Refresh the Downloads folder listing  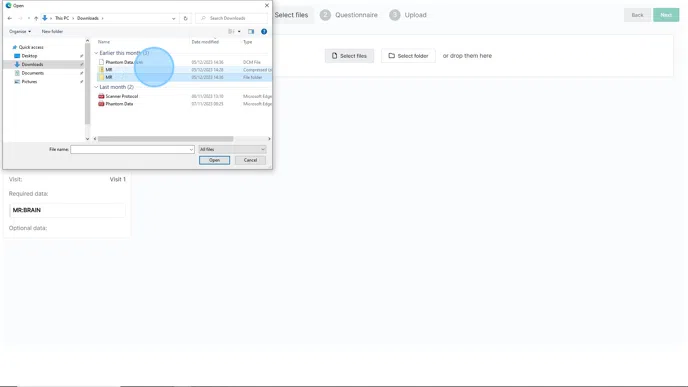tap(185, 18)
